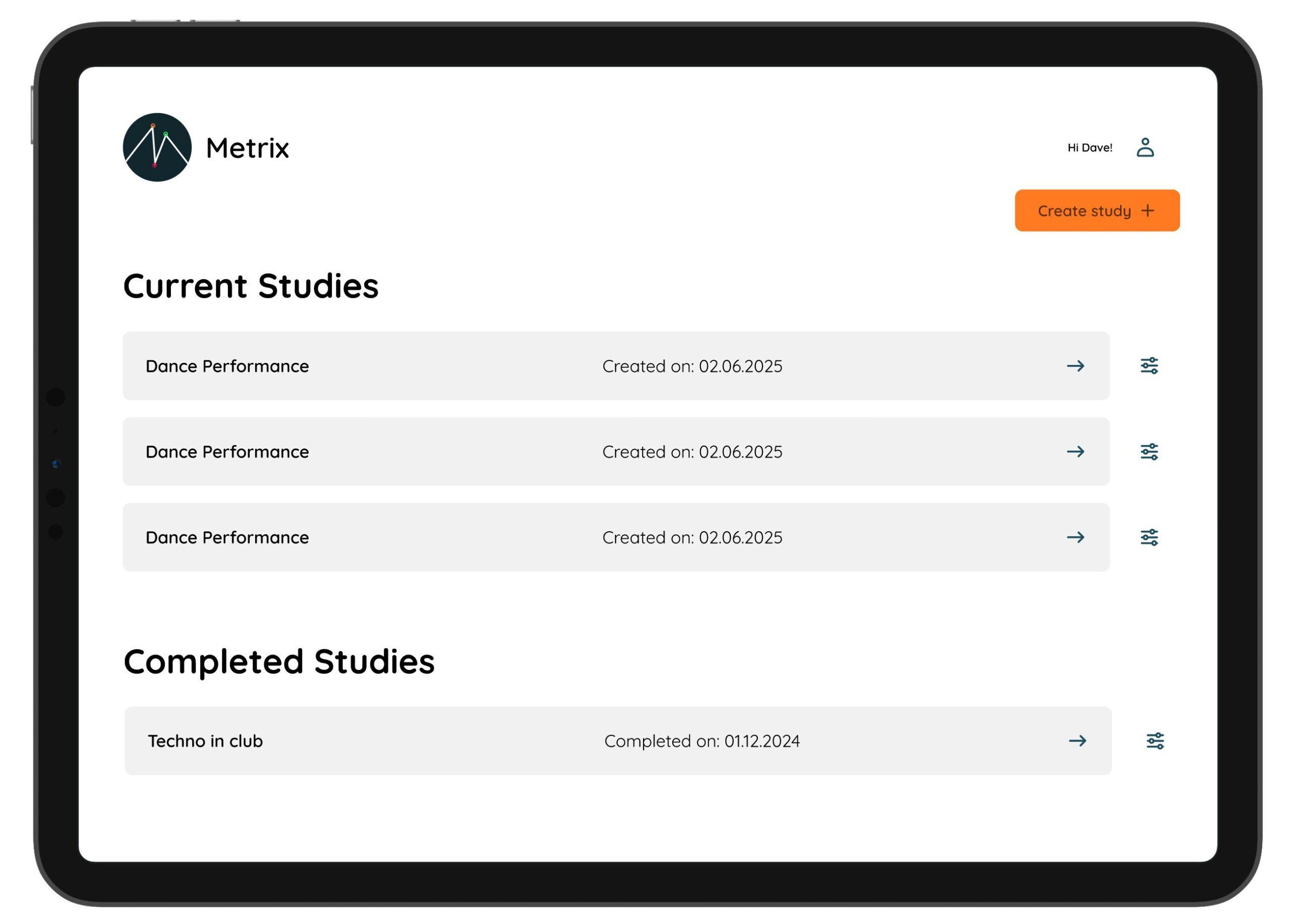Click arrow on second Dance Performance row

1075,452
